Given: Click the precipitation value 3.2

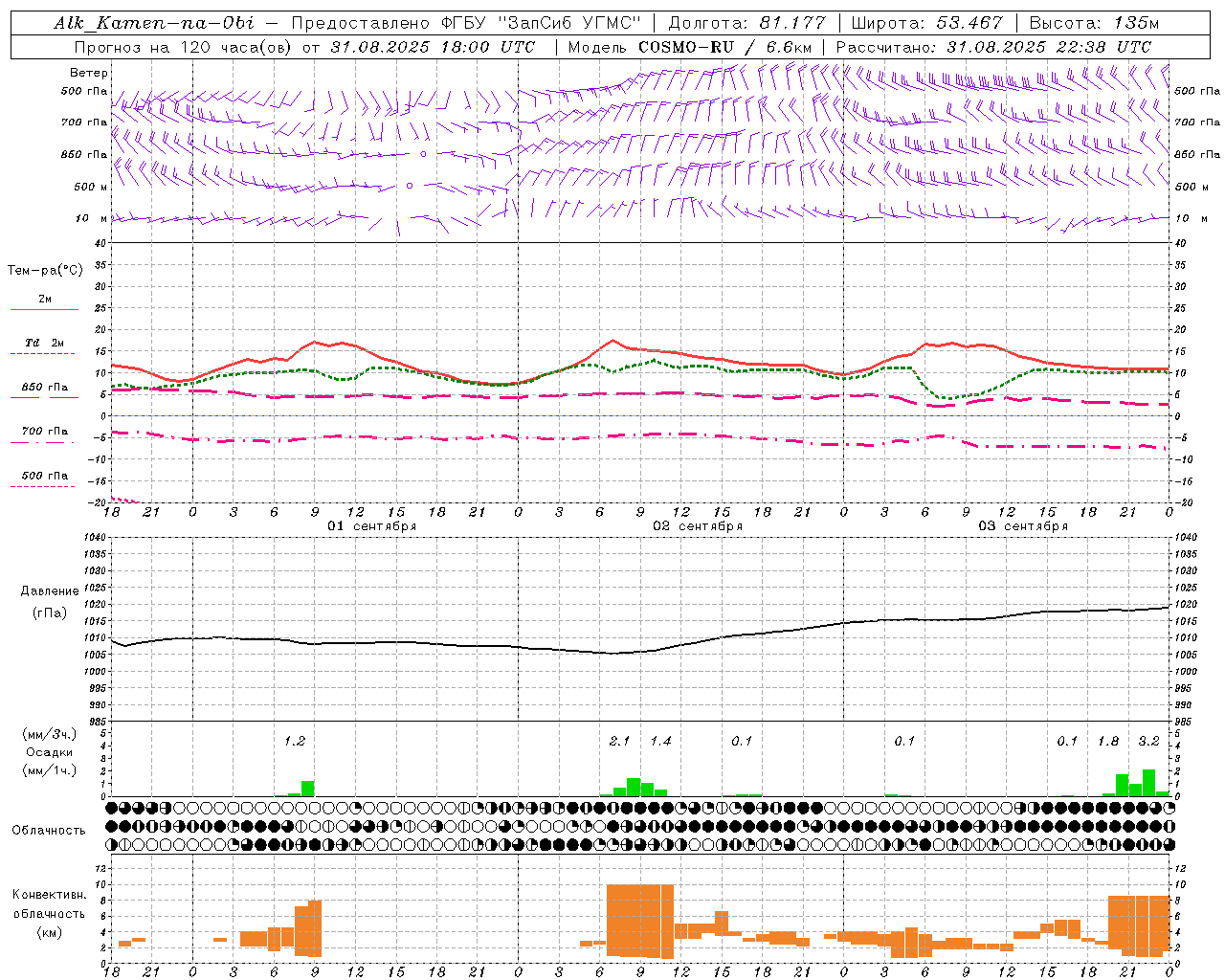Looking at the screenshot, I should 1149,741.
